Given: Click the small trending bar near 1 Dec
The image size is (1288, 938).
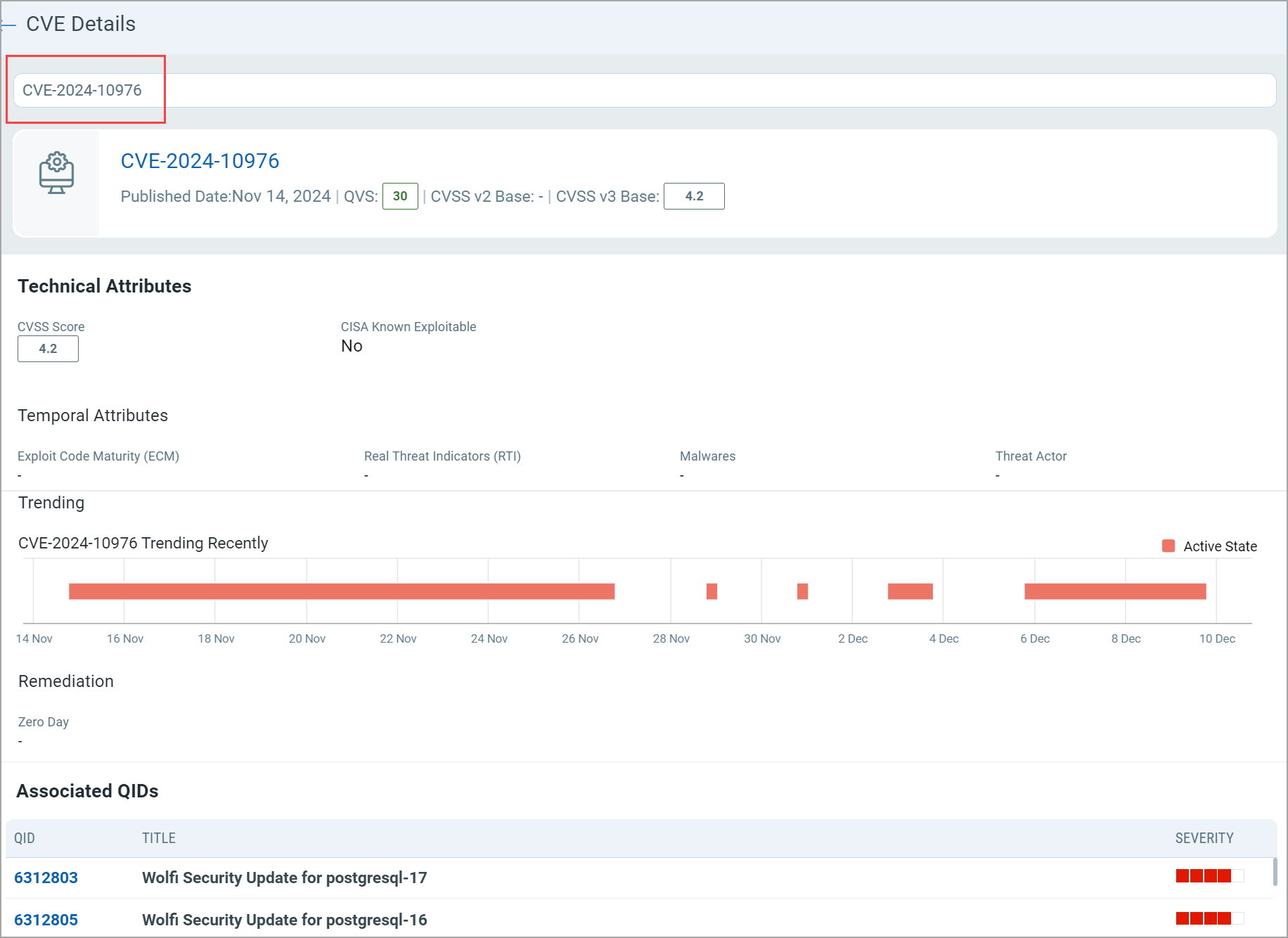Looking at the screenshot, I should pos(802,591).
